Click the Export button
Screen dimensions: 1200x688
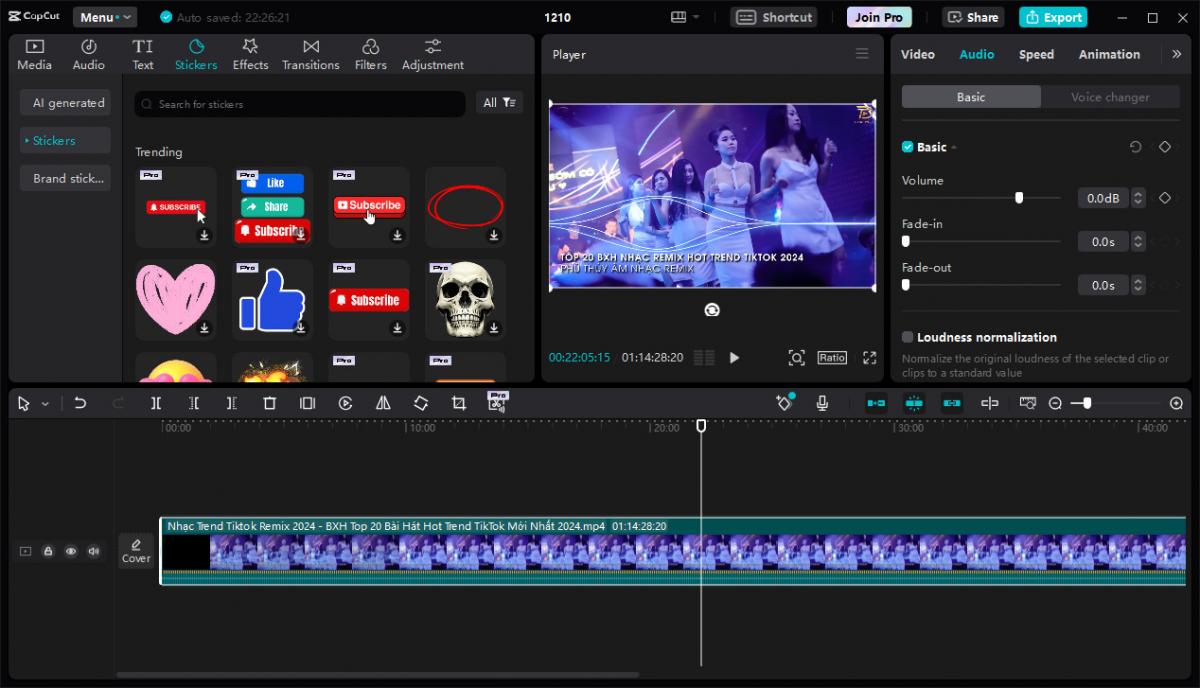click(1053, 17)
